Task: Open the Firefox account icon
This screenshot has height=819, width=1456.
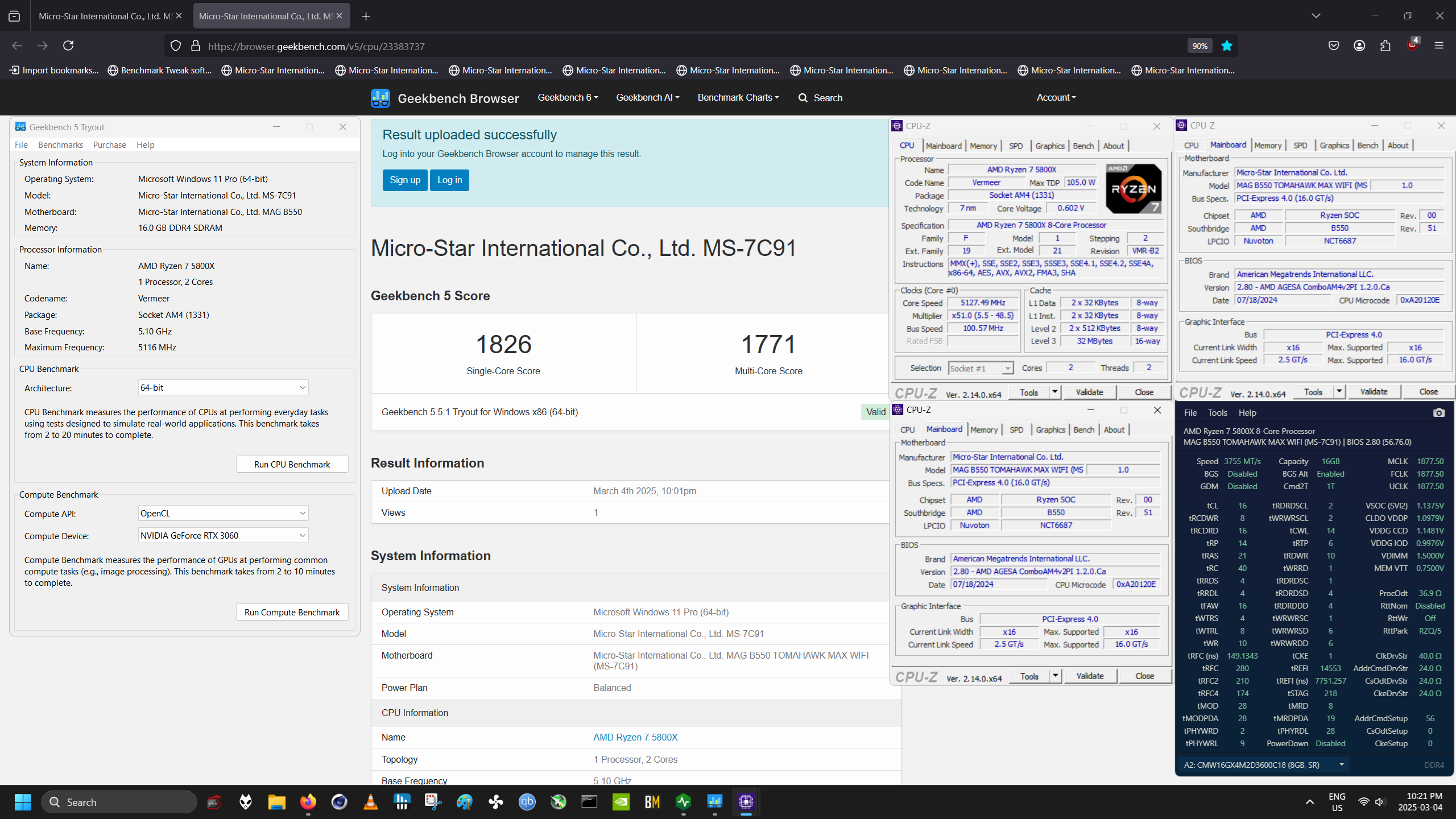Action: [1359, 45]
